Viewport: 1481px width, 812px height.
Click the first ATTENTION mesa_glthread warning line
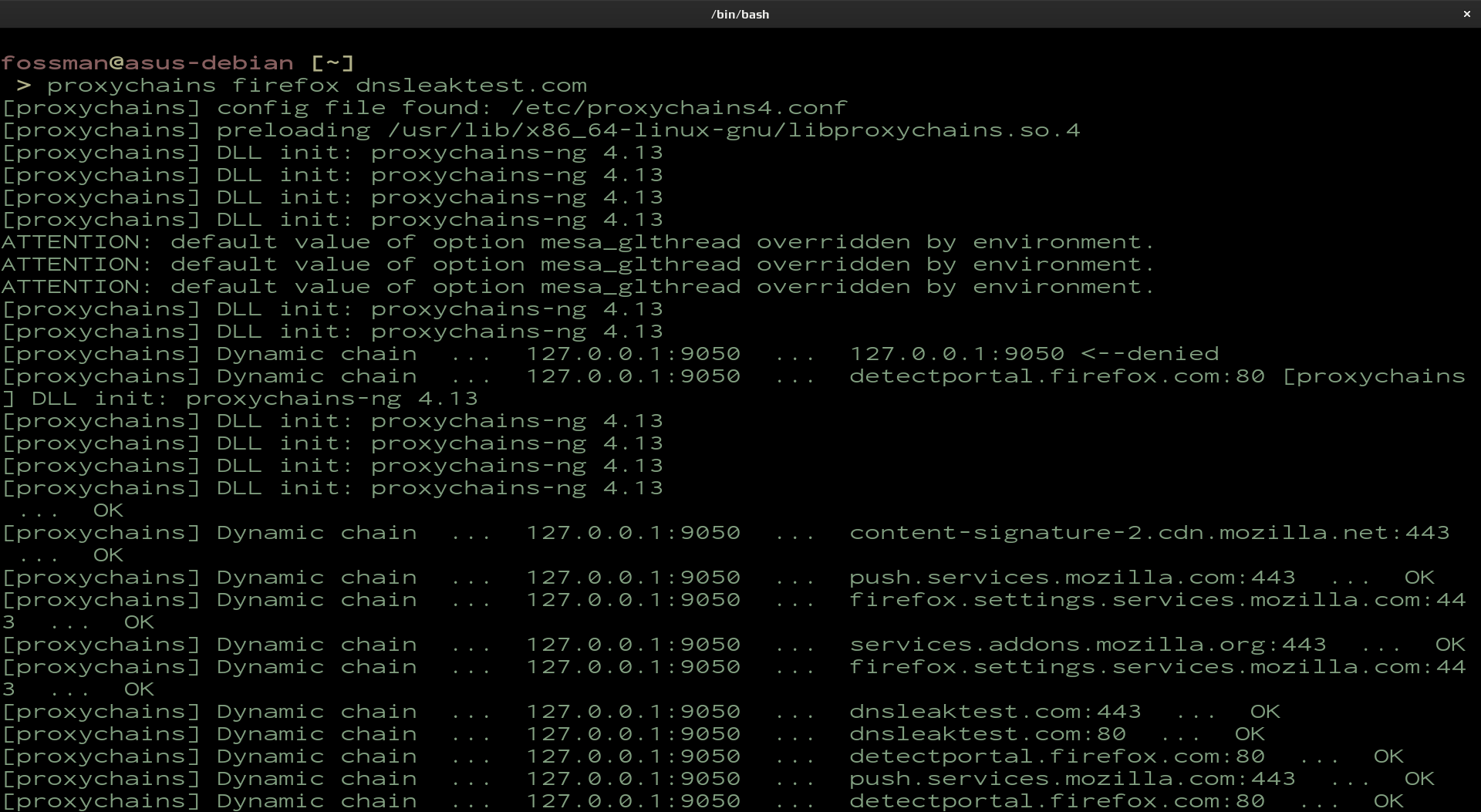(577, 241)
